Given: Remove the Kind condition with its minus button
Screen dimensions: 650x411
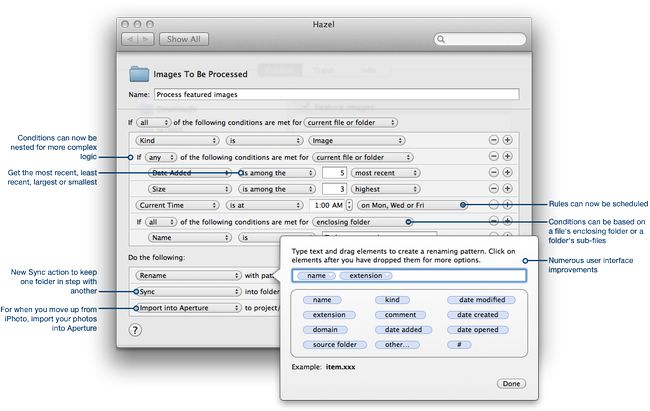Looking at the screenshot, I should click(x=493, y=140).
